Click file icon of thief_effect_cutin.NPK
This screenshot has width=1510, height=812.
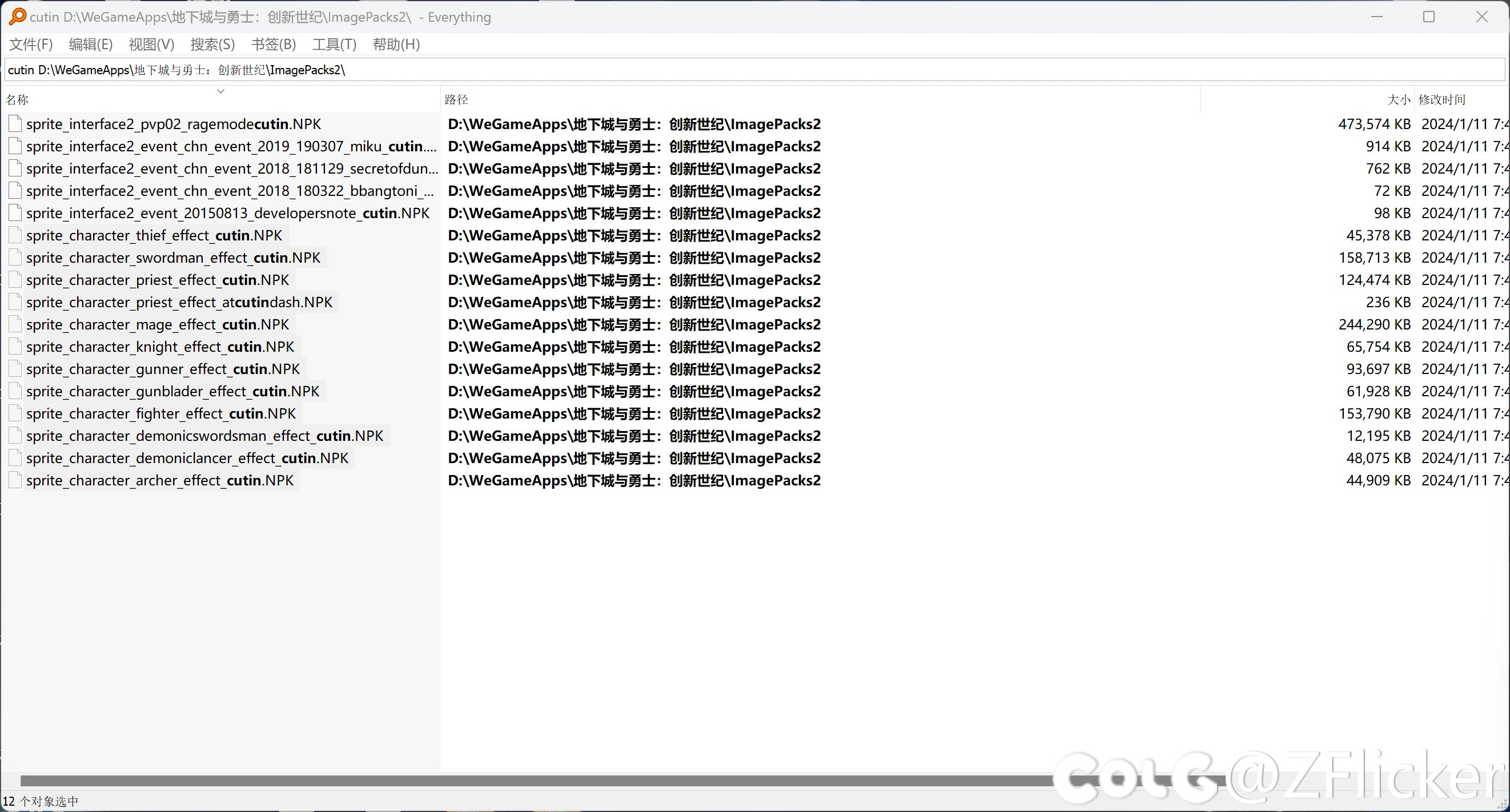pos(16,235)
